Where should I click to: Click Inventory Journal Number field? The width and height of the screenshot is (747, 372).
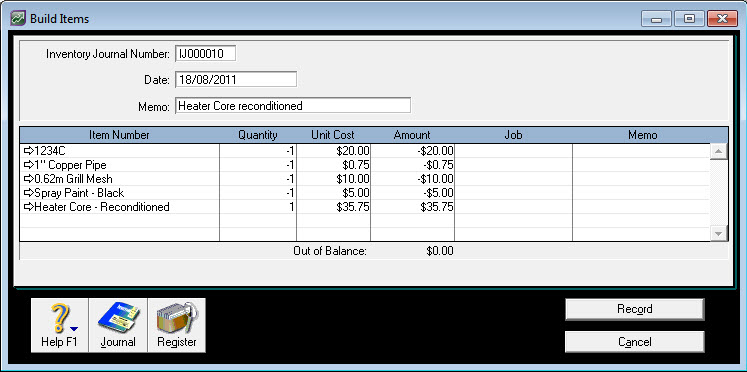205,54
